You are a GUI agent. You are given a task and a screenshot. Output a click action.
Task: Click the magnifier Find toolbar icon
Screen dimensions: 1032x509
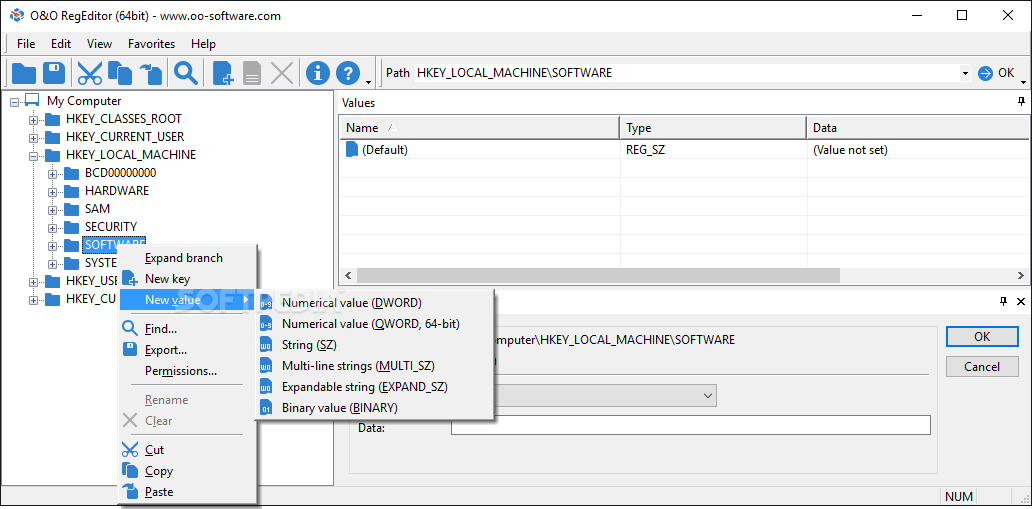click(186, 73)
